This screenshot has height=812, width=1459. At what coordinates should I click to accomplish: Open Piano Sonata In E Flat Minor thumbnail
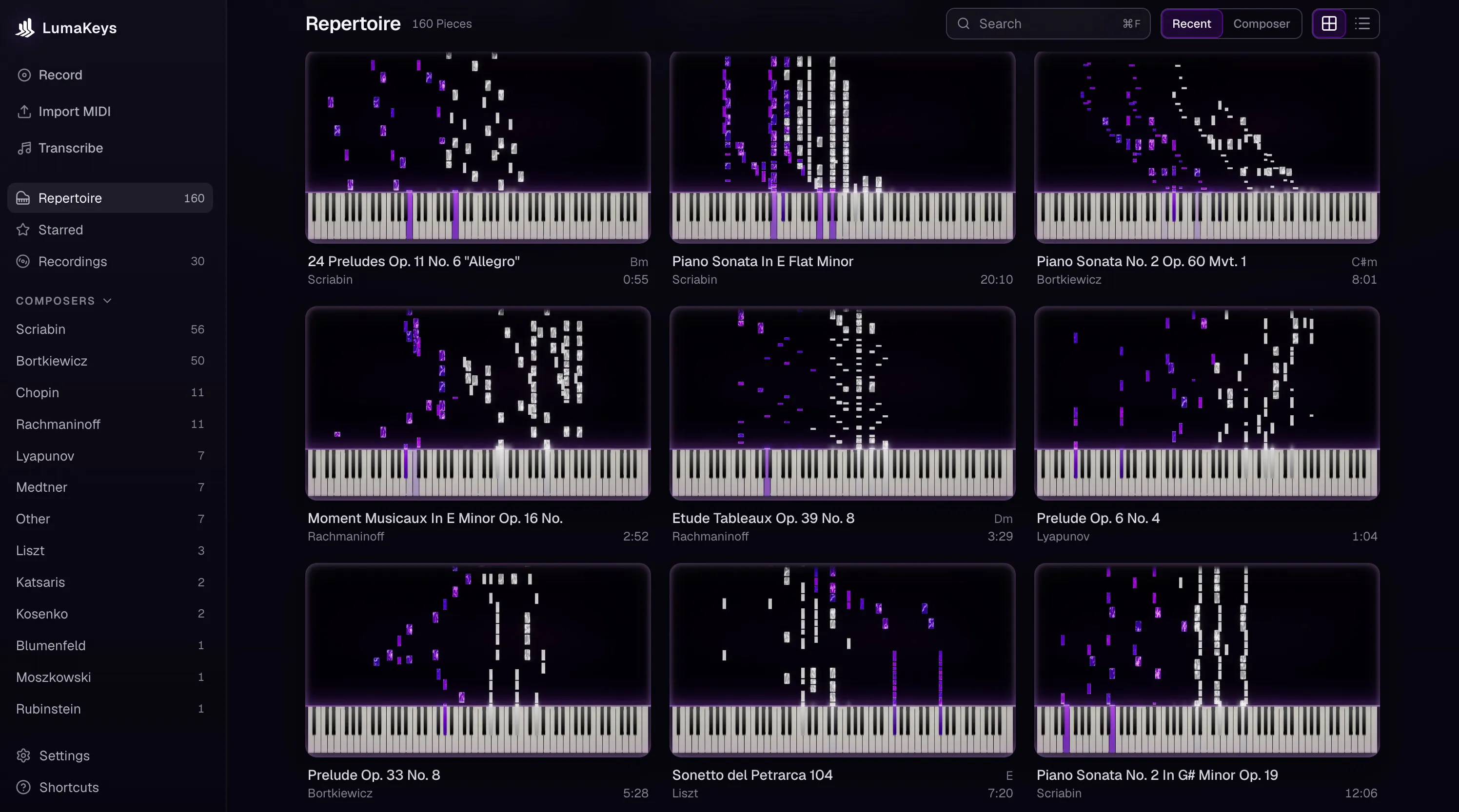[842, 147]
